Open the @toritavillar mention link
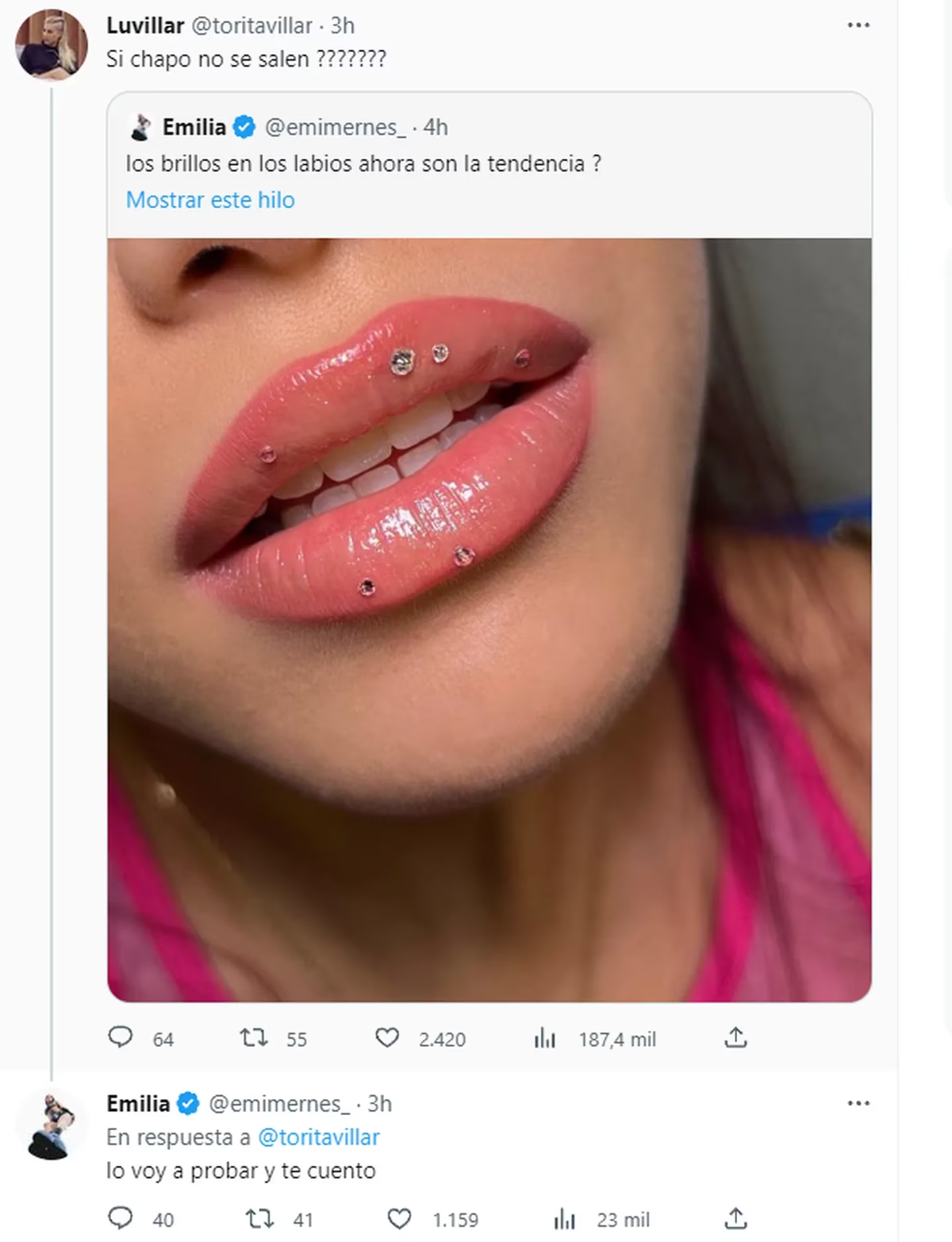This screenshot has width=952, height=1242. pyautogui.click(x=319, y=1137)
